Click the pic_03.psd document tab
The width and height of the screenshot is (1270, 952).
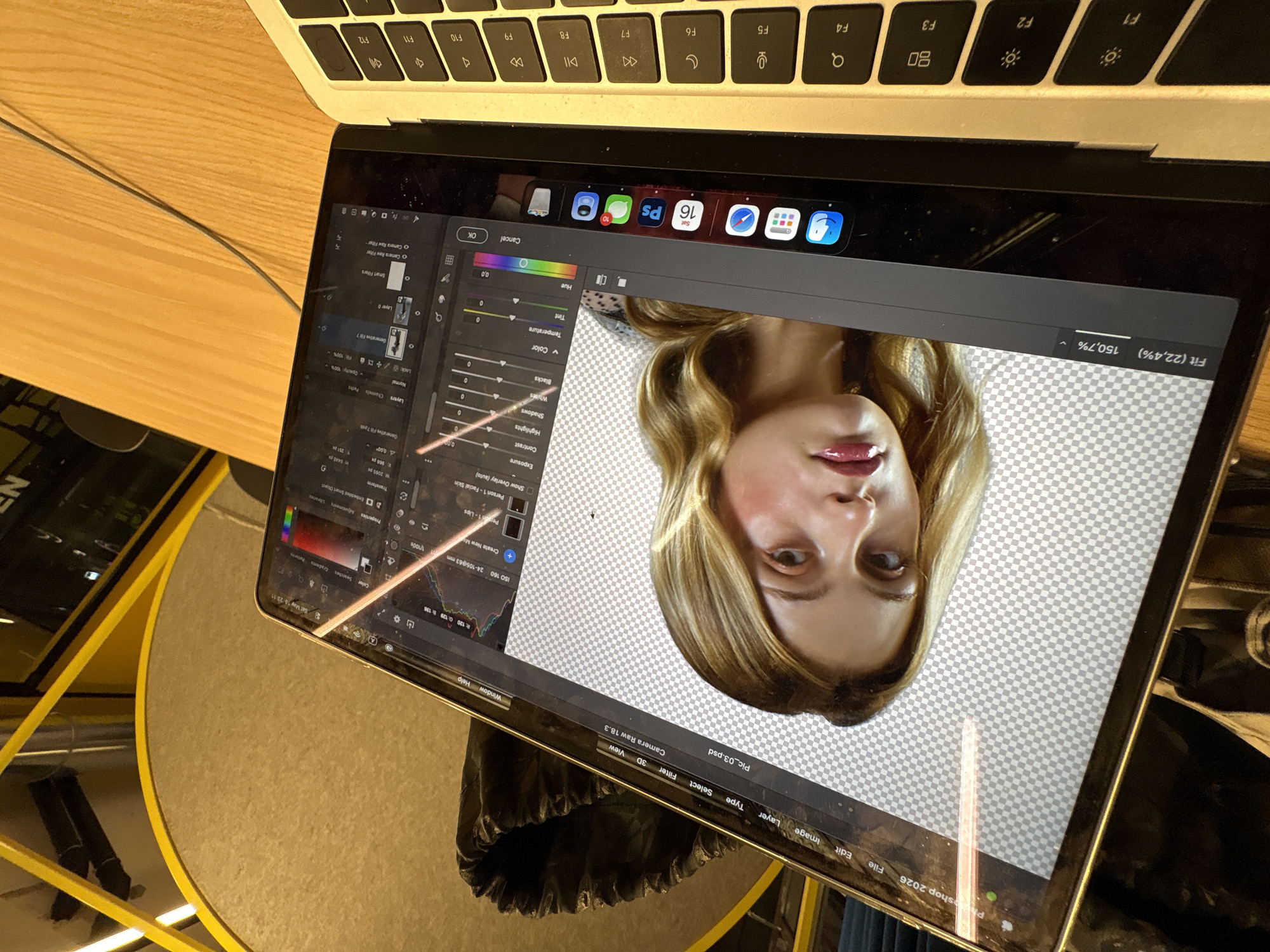(x=728, y=760)
